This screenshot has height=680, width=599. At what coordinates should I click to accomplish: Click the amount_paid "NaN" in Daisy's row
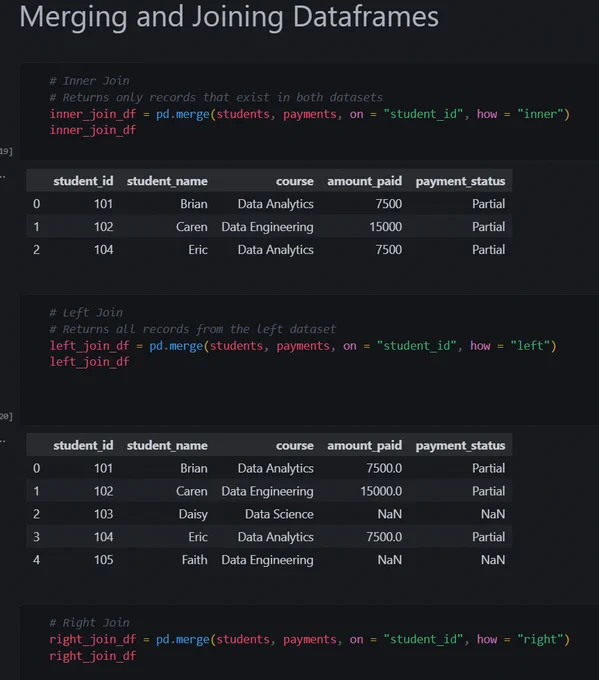coord(390,514)
